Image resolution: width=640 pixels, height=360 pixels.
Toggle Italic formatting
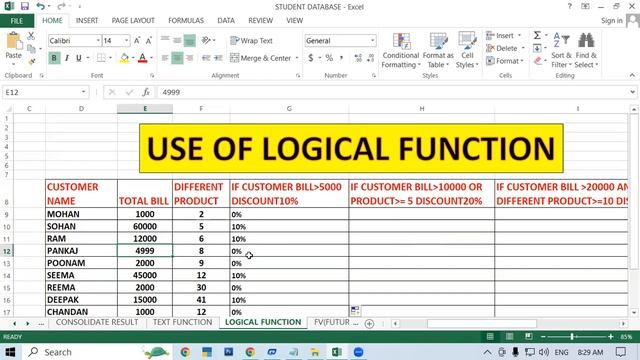point(67,58)
